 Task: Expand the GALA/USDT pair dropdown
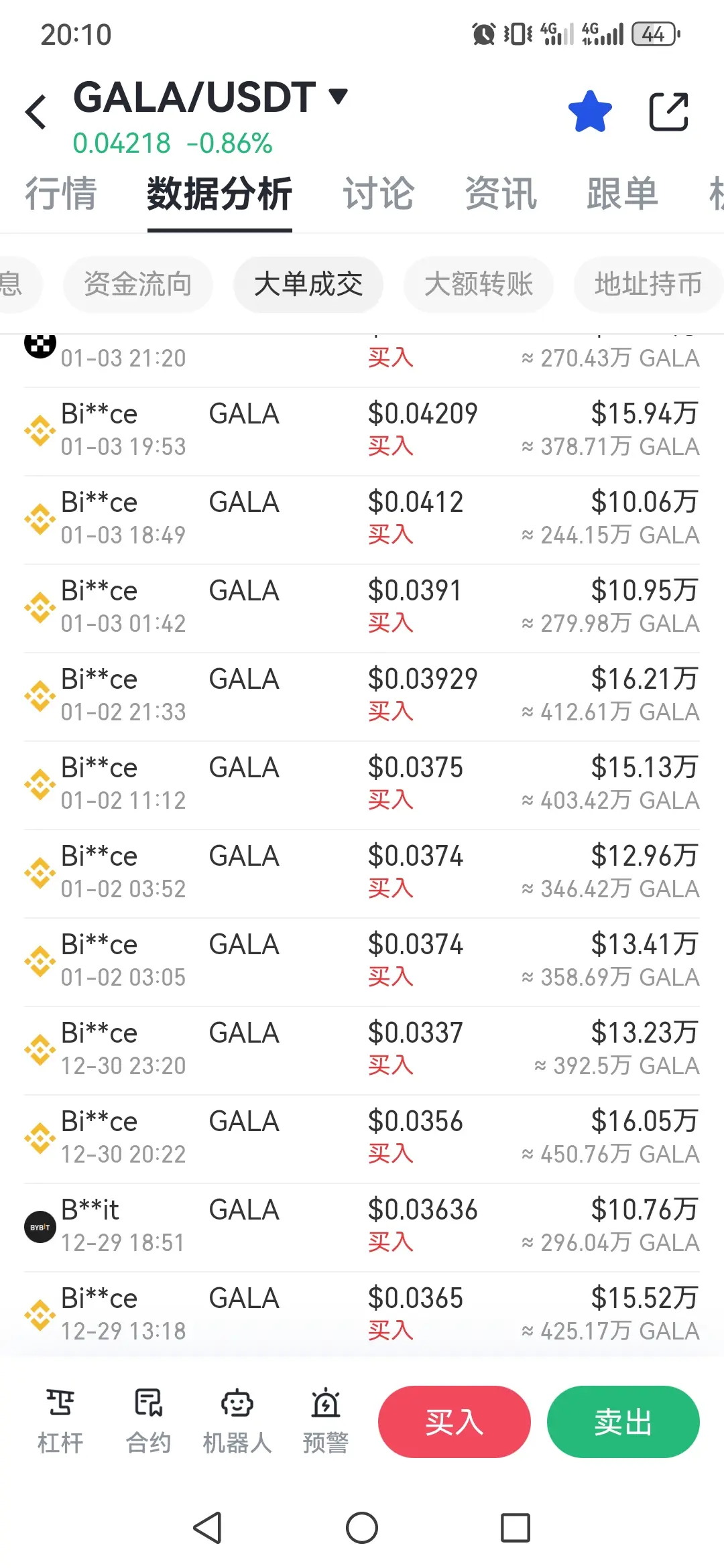click(339, 96)
